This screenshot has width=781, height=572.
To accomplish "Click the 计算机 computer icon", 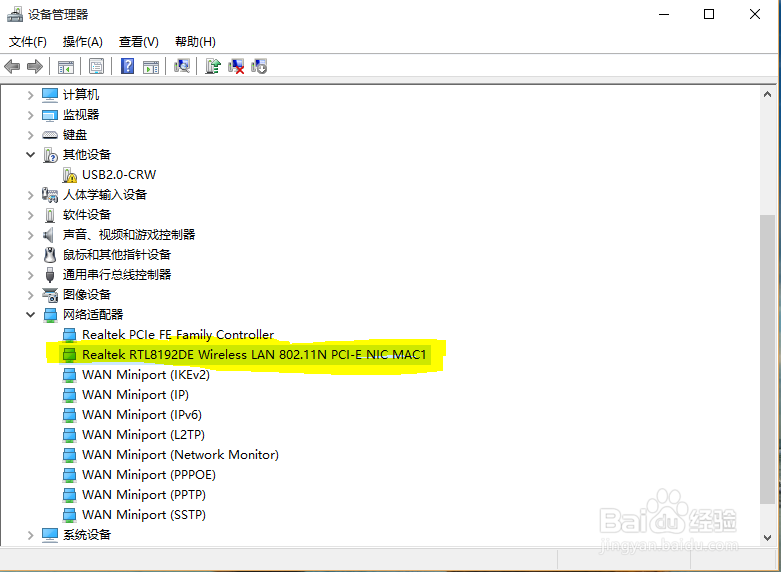I will 50,95.
